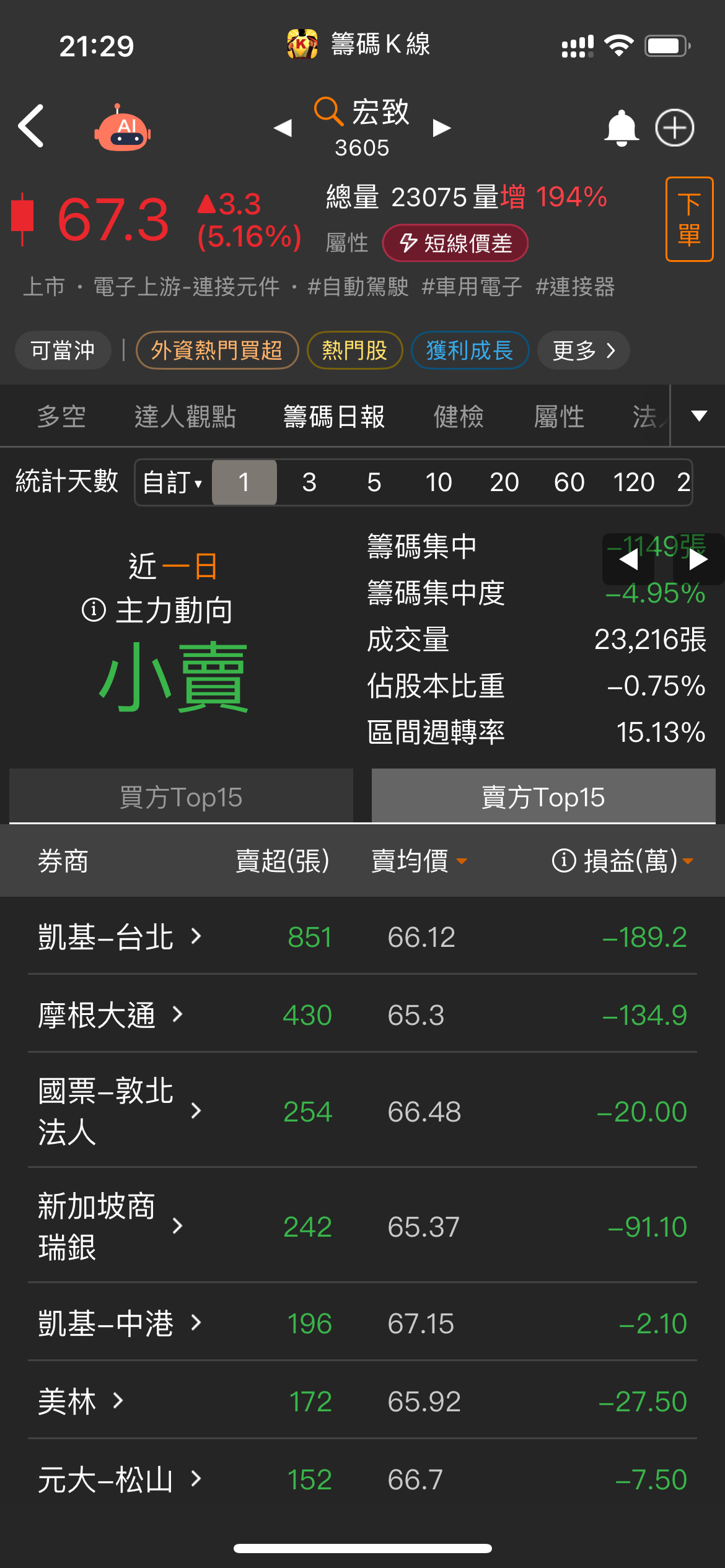Screen dimensions: 725x1568
Task: Open the AI robot assistant
Action: (123, 128)
